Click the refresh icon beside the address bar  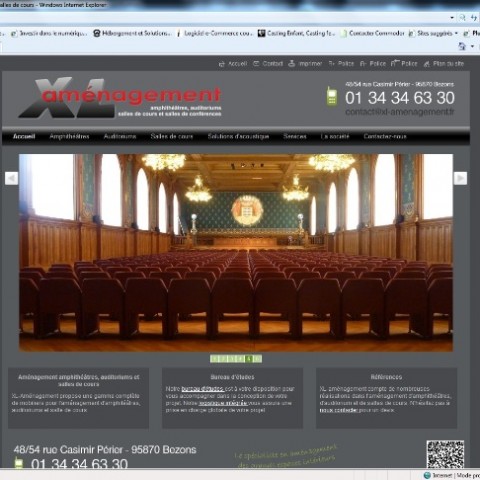click(x=474, y=18)
